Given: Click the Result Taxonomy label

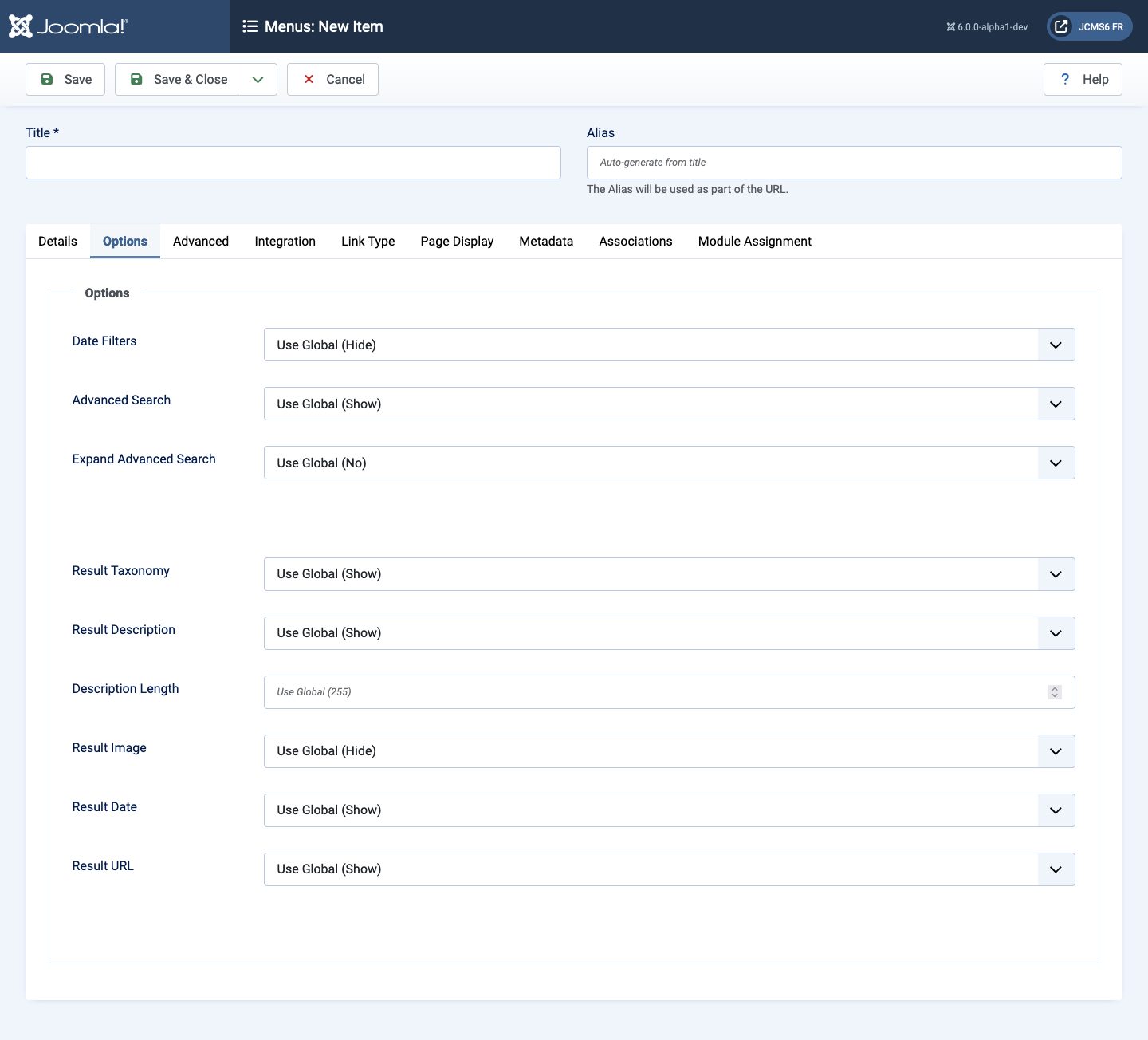Looking at the screenshot, I should tap(121, 570).
